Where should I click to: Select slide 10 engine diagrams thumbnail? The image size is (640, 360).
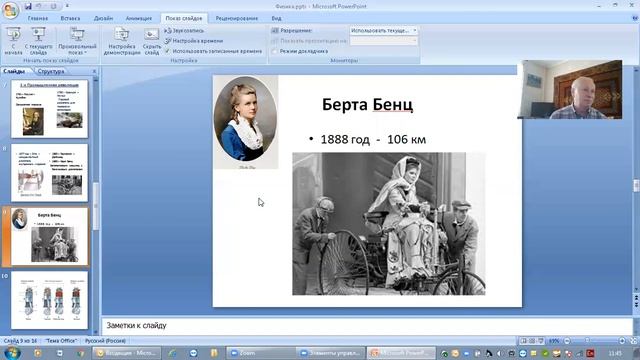coord(49,300)
